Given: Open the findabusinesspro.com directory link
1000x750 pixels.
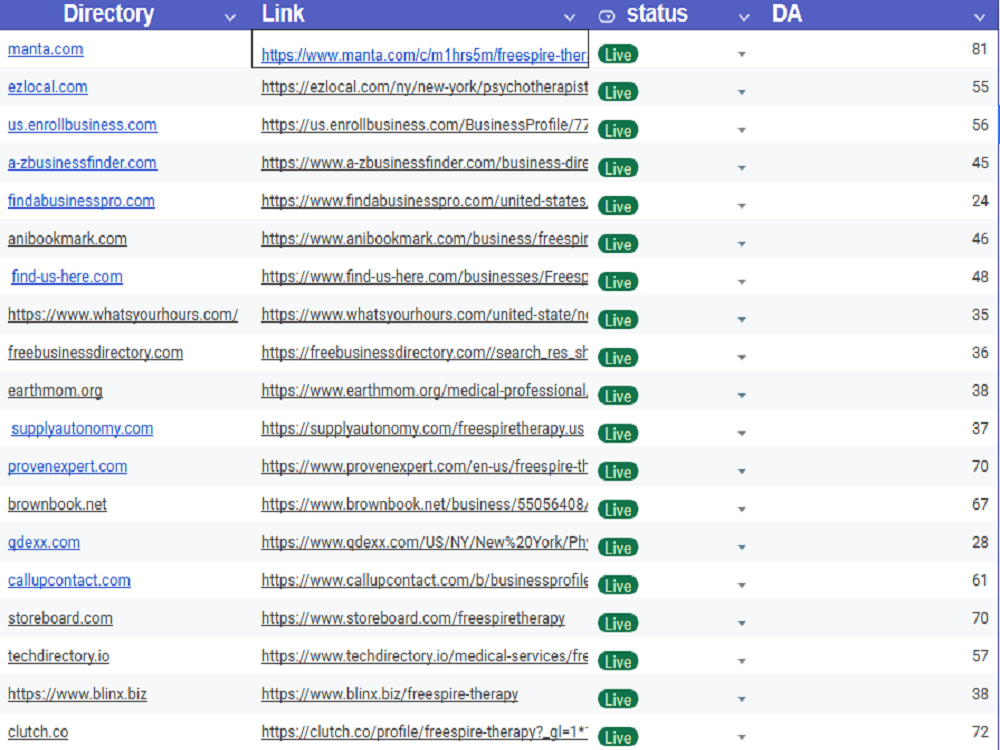Looking at the screenshot, I should coord(81,201).
